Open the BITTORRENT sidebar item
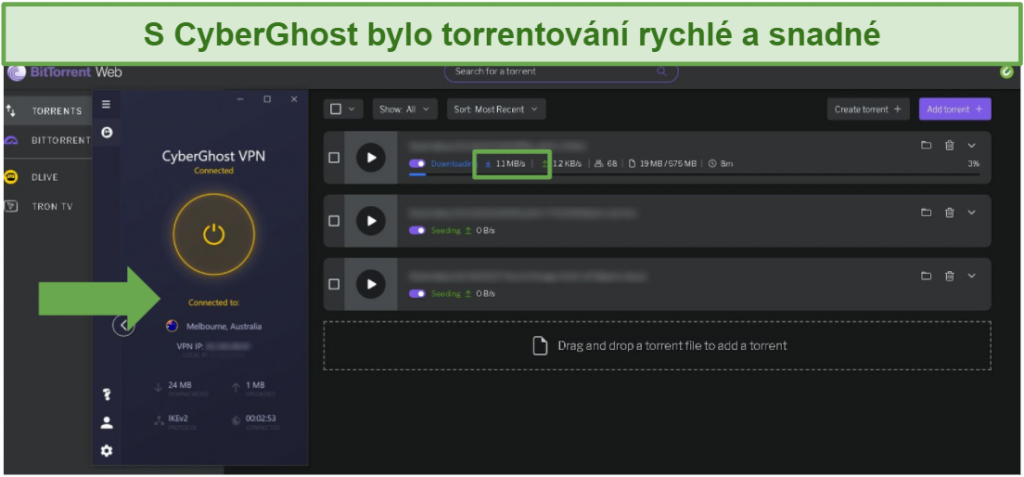1024x477 pixels. [x=48, y=140]
